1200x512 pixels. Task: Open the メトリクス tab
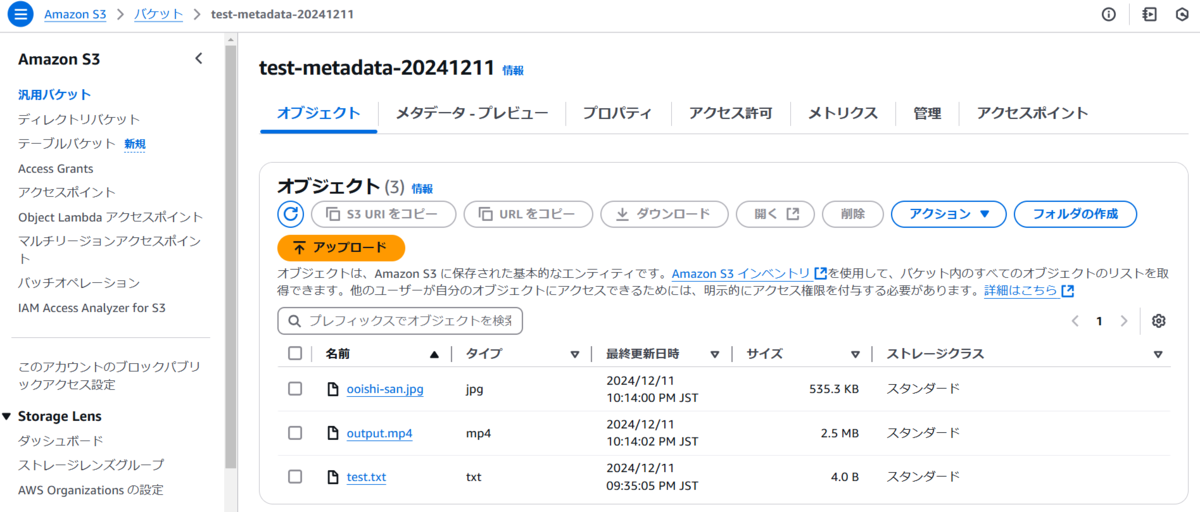coord(843,113)
